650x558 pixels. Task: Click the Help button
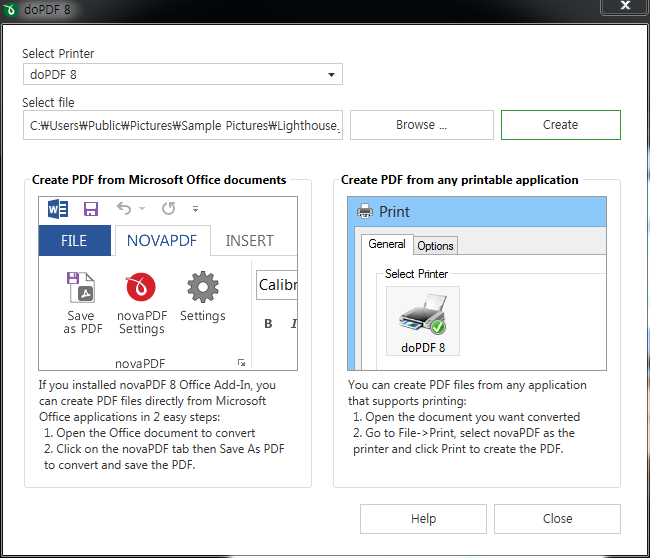point(423,519)
